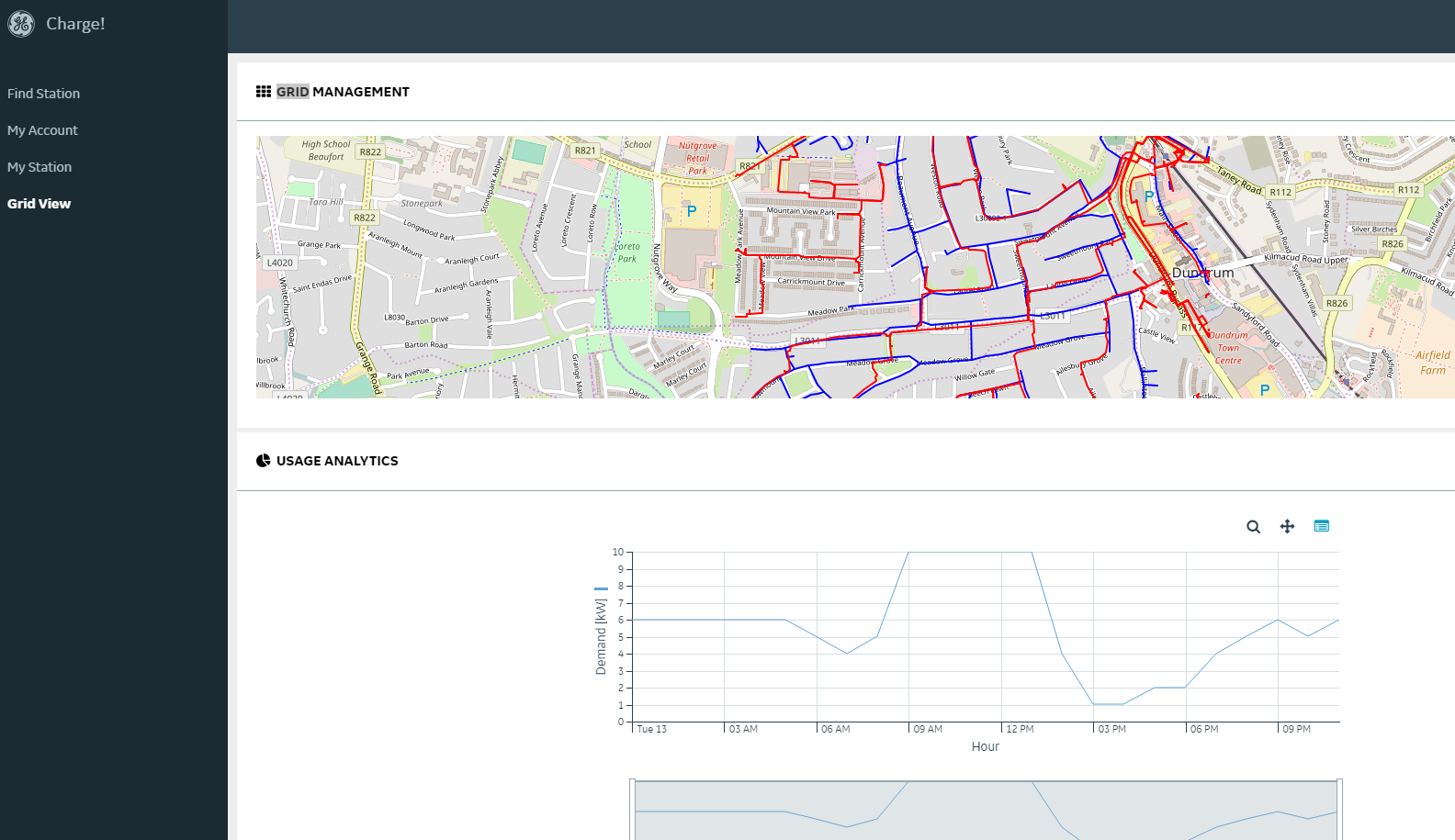Viewport: 1455px width, 840px height.
Task: Click the GE logo icon
Action: [x=21, y=24]
